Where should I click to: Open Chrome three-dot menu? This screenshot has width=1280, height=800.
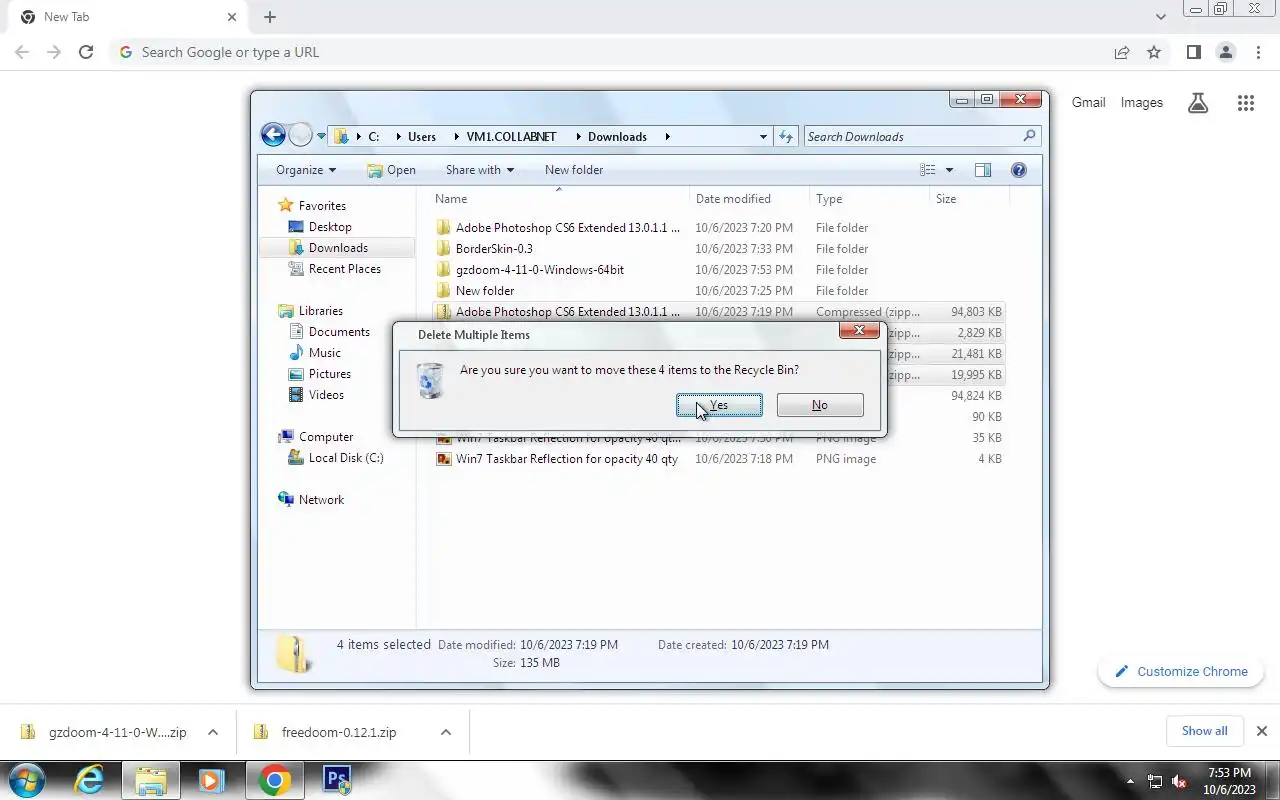(x=1258, y=52)
